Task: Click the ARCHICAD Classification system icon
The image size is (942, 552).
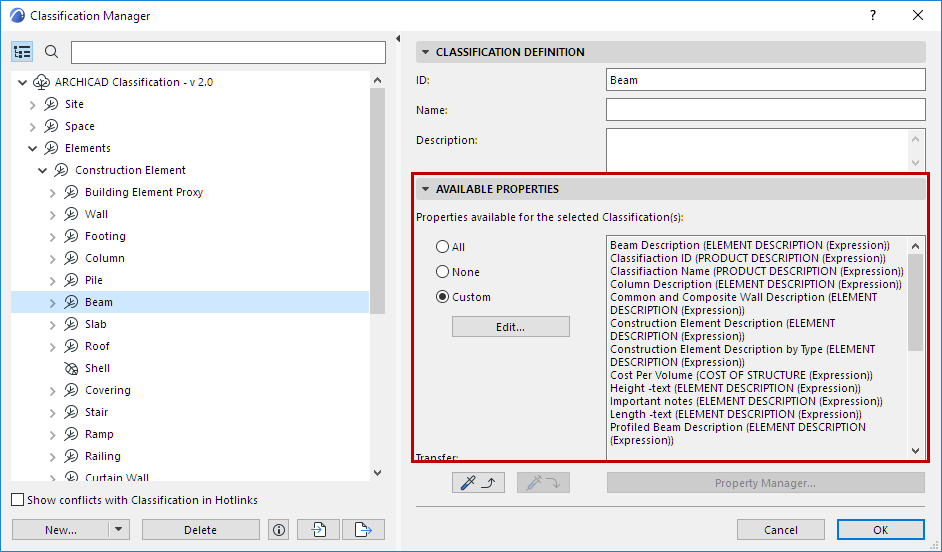Action: [41, 82]
